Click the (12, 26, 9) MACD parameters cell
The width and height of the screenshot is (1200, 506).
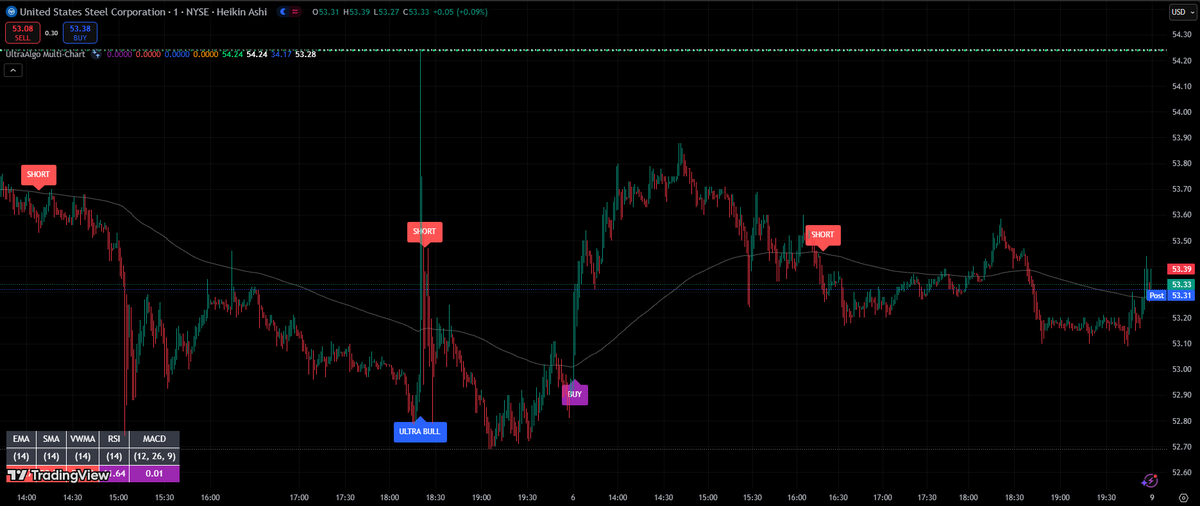click(x=154, y=456)
